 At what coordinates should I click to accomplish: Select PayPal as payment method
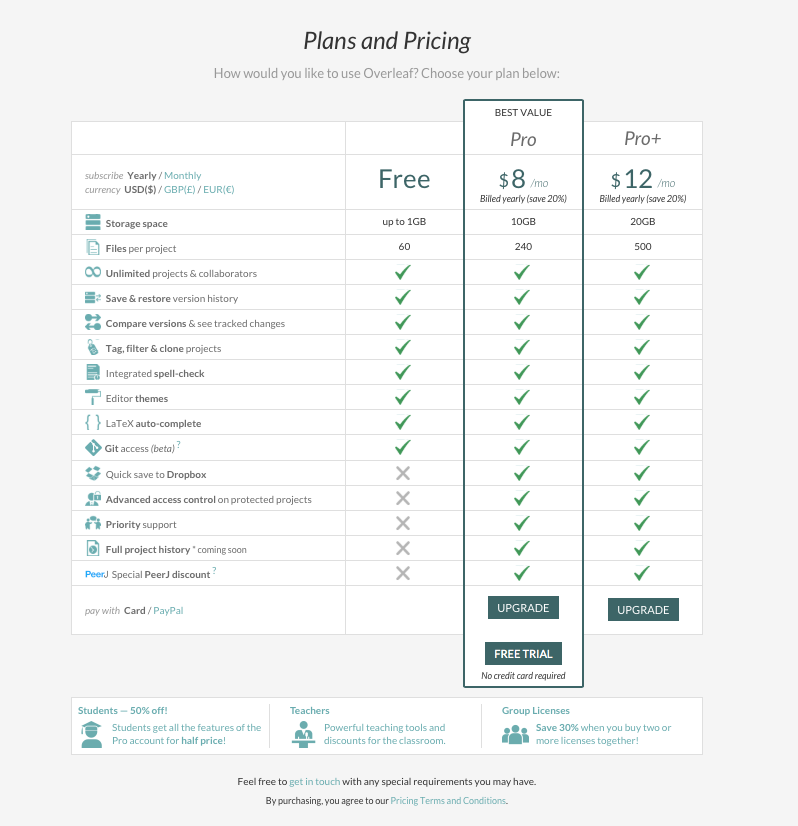(x=168, y=611)
